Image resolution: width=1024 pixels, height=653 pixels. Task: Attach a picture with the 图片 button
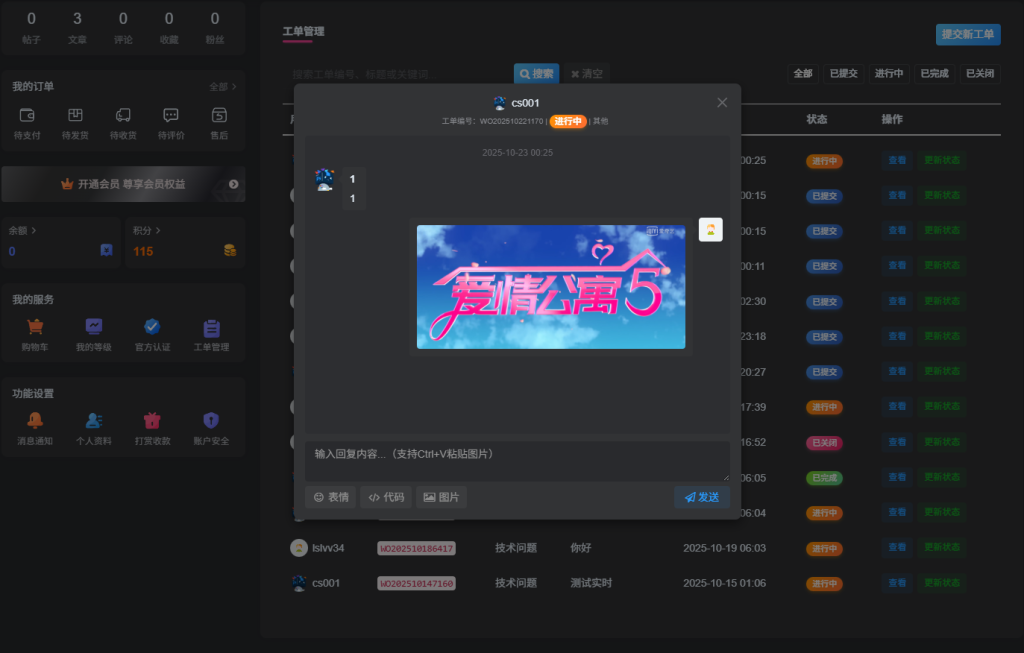coord(441,498)
